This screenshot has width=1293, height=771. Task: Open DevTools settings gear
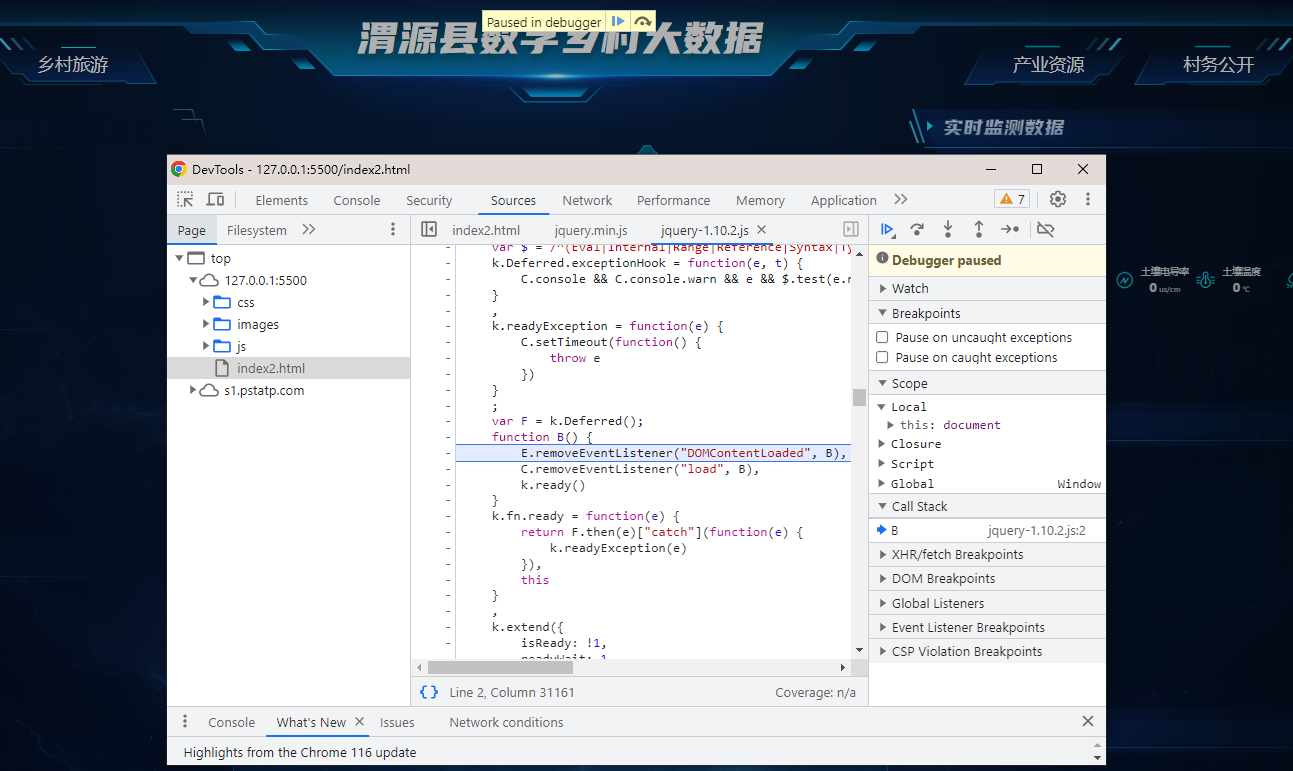click(x=1058, y=199)
